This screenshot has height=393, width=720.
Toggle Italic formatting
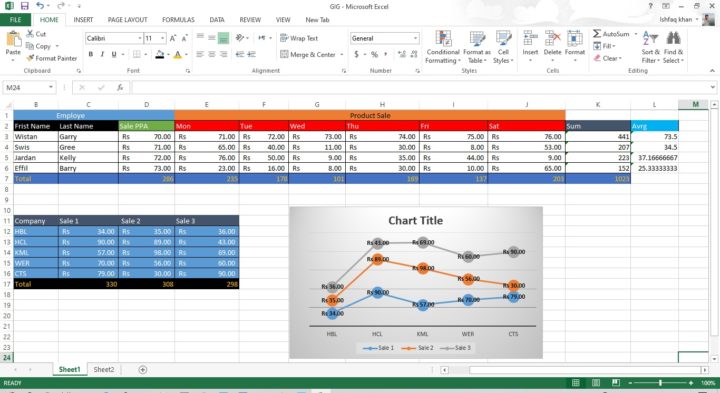[x=102, y=54]
